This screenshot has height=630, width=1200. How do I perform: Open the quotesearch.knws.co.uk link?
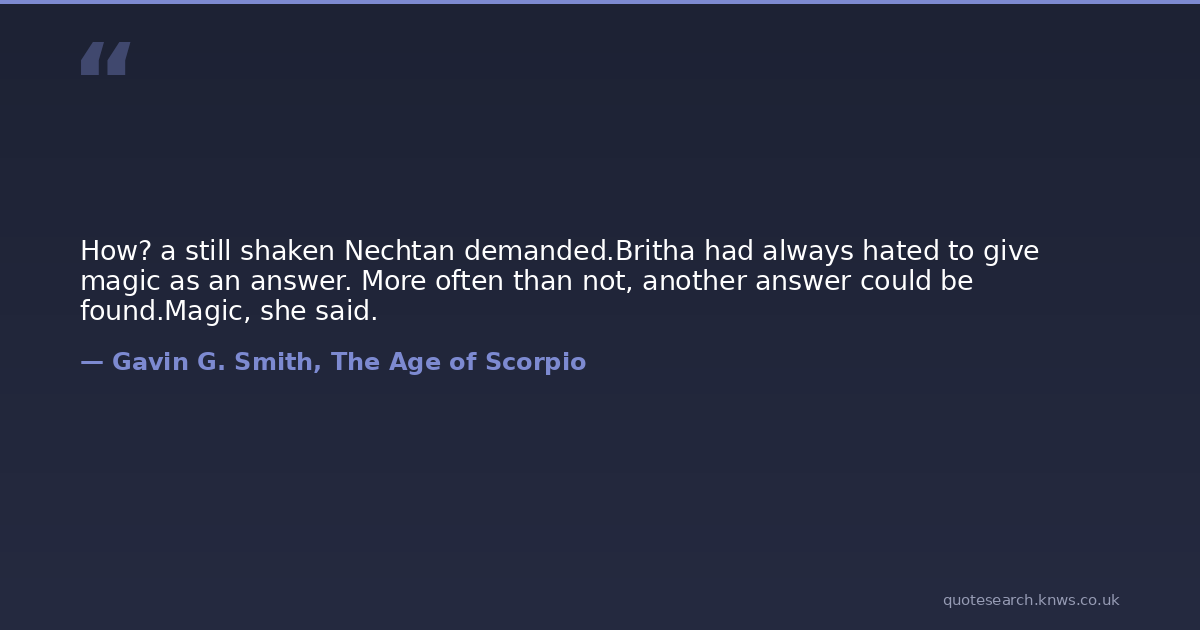[x=1030, y=600]
